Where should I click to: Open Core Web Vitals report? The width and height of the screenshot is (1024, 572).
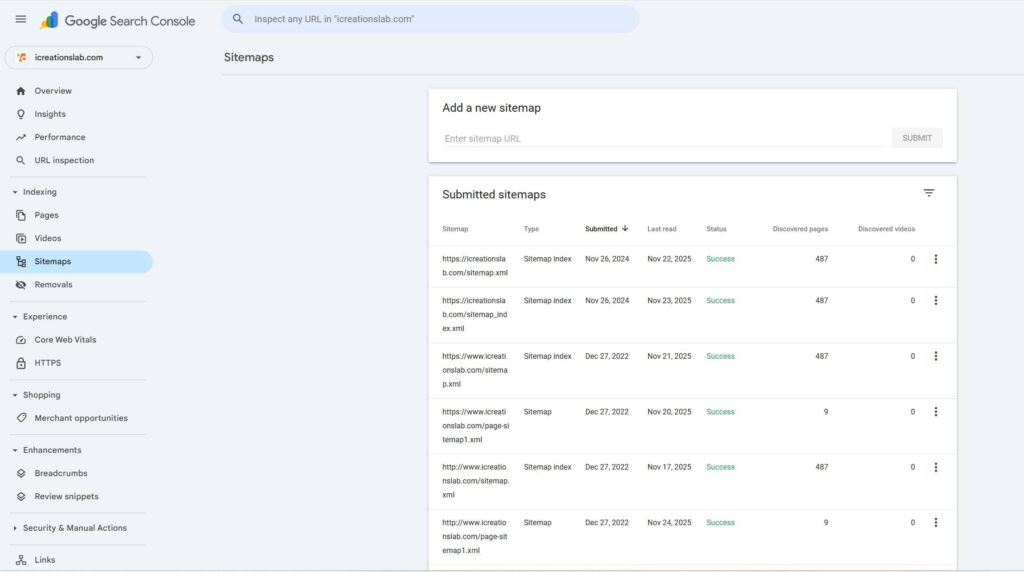(x=65, y=340)
